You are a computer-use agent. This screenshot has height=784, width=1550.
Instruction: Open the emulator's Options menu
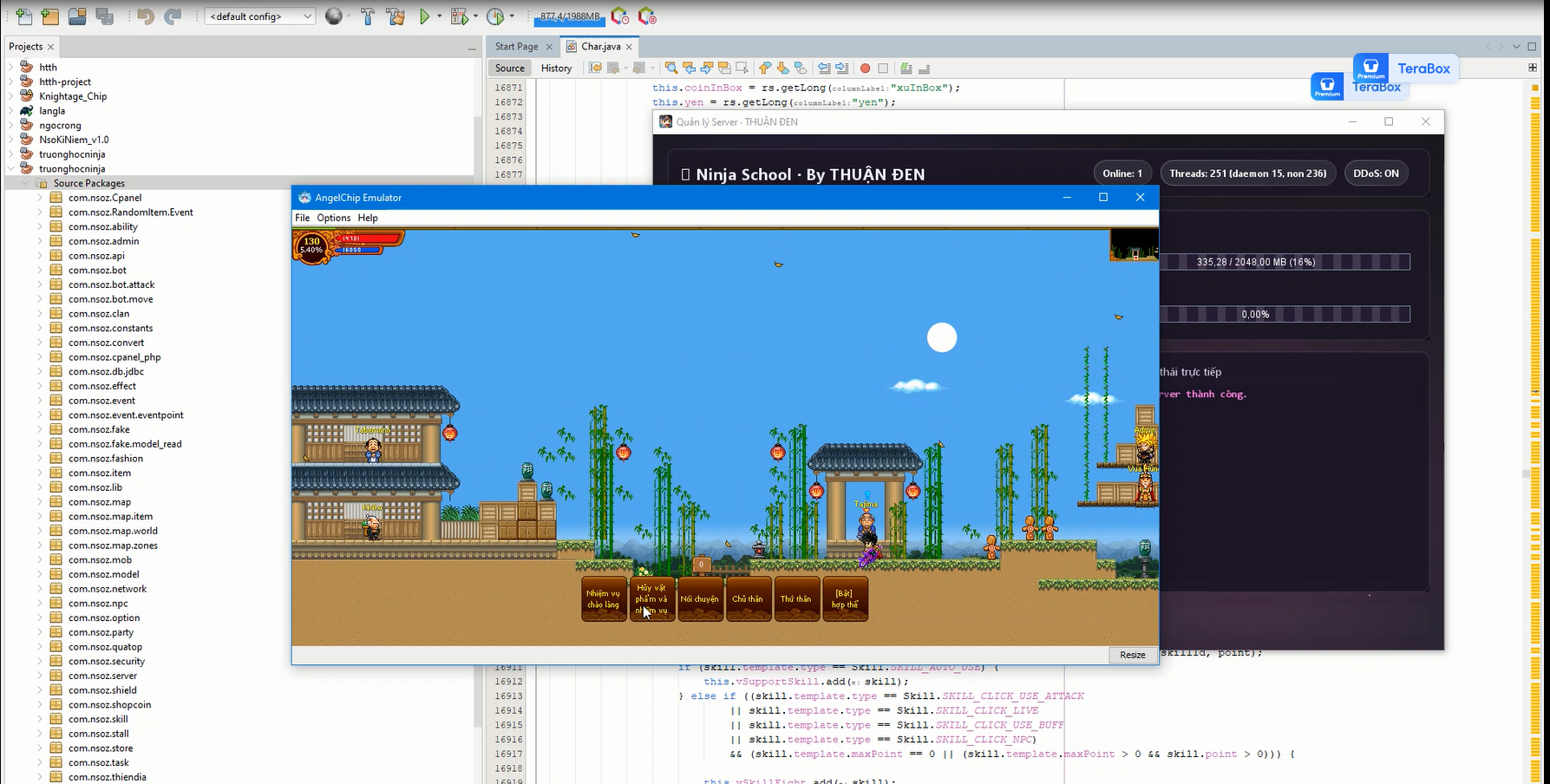pos(333,218)
